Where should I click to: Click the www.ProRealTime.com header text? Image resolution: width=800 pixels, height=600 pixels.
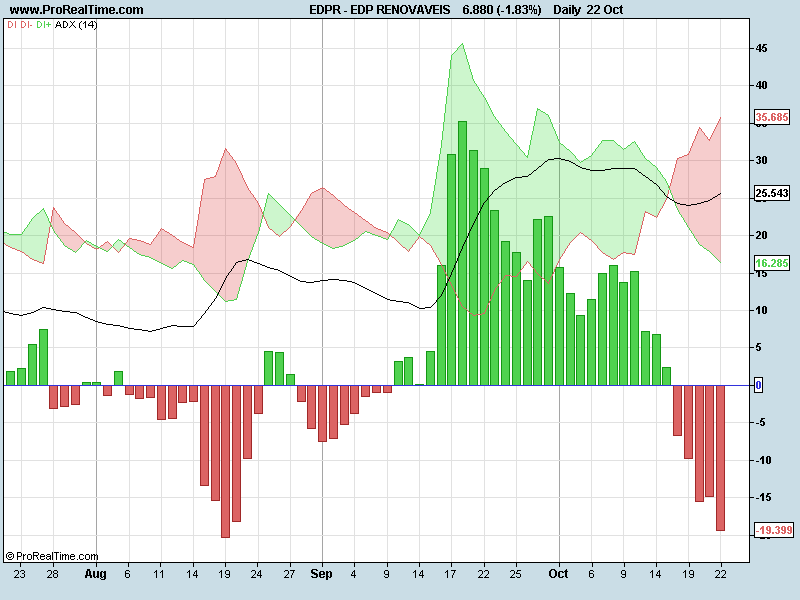[x=77, y=10]
